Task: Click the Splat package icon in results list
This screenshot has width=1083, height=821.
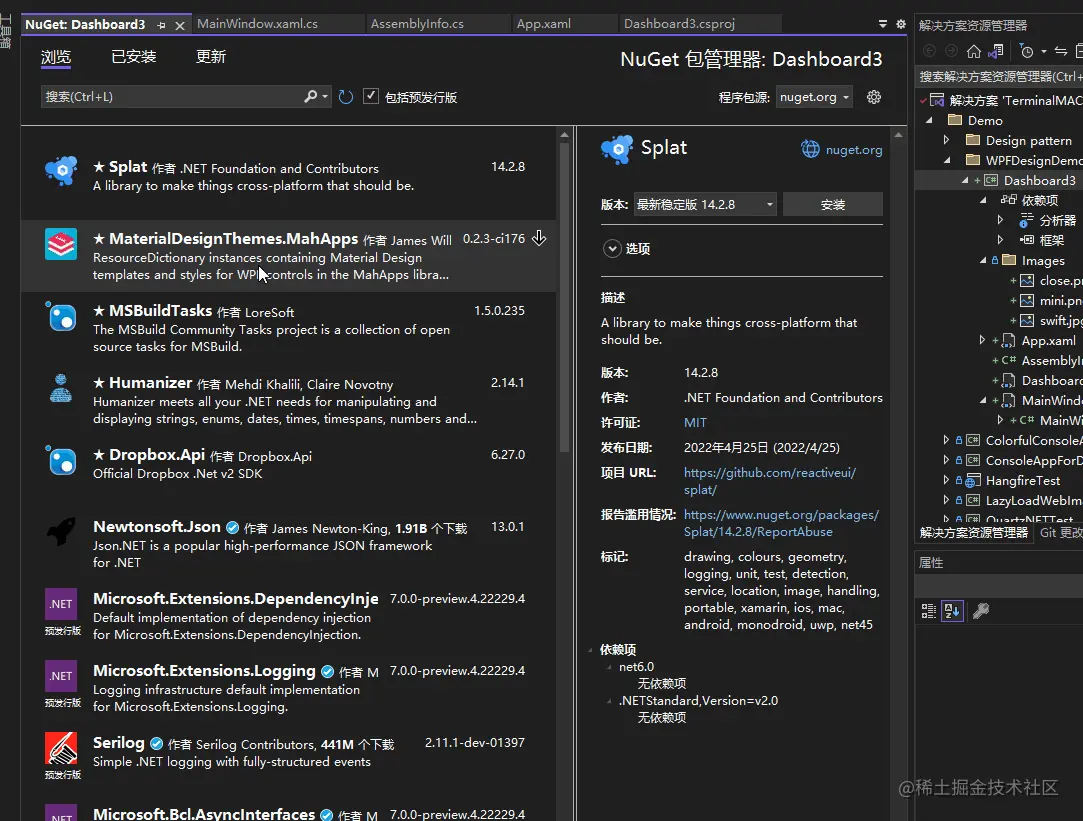Action: [61, 169]
